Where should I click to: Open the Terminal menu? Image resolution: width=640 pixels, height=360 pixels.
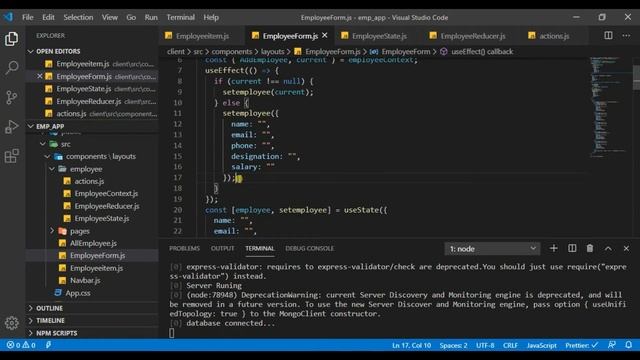(180, 17)
